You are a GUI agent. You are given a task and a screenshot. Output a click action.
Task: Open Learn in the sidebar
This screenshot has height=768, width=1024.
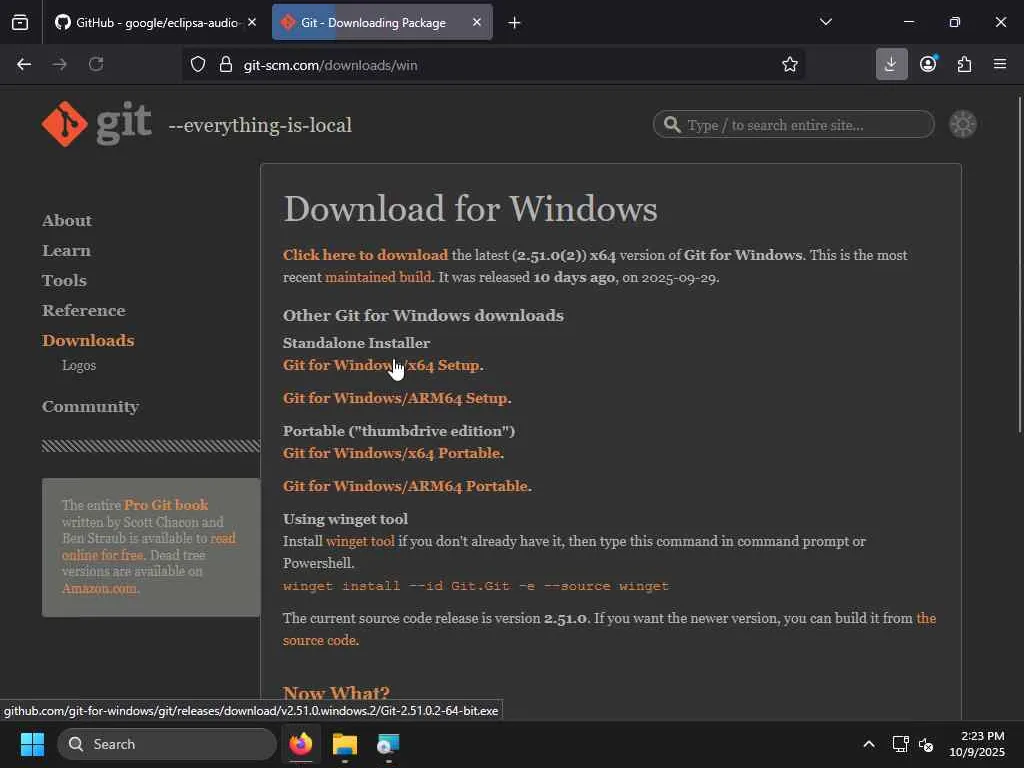[x=66, y=251]
